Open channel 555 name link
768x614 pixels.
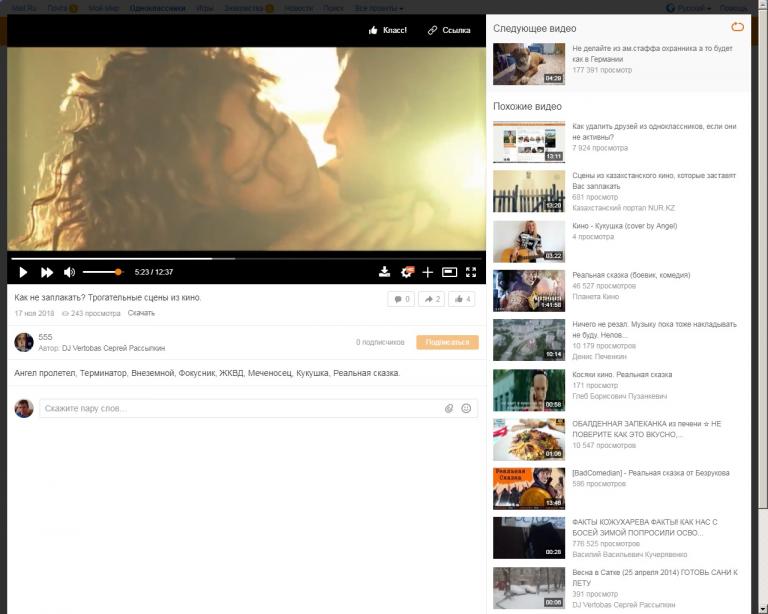point(45,337)
